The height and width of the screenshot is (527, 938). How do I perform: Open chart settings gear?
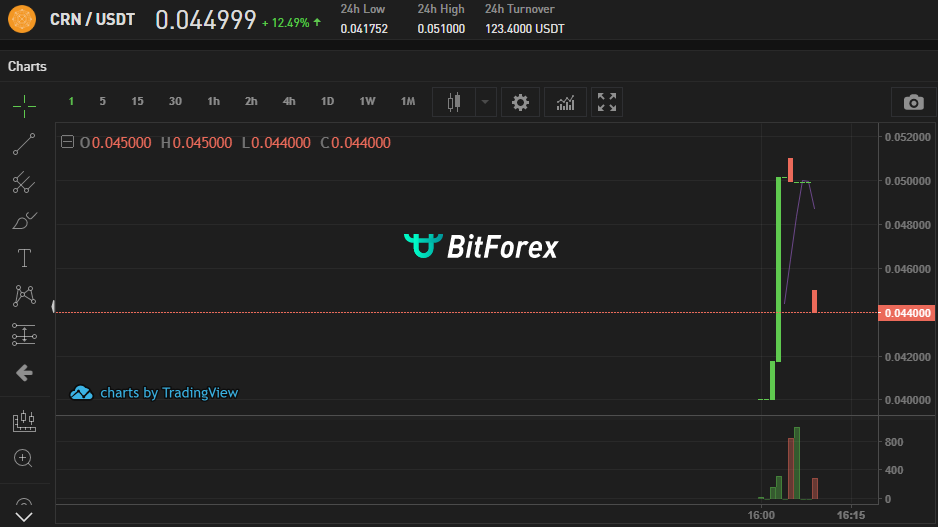click(520, 102)
